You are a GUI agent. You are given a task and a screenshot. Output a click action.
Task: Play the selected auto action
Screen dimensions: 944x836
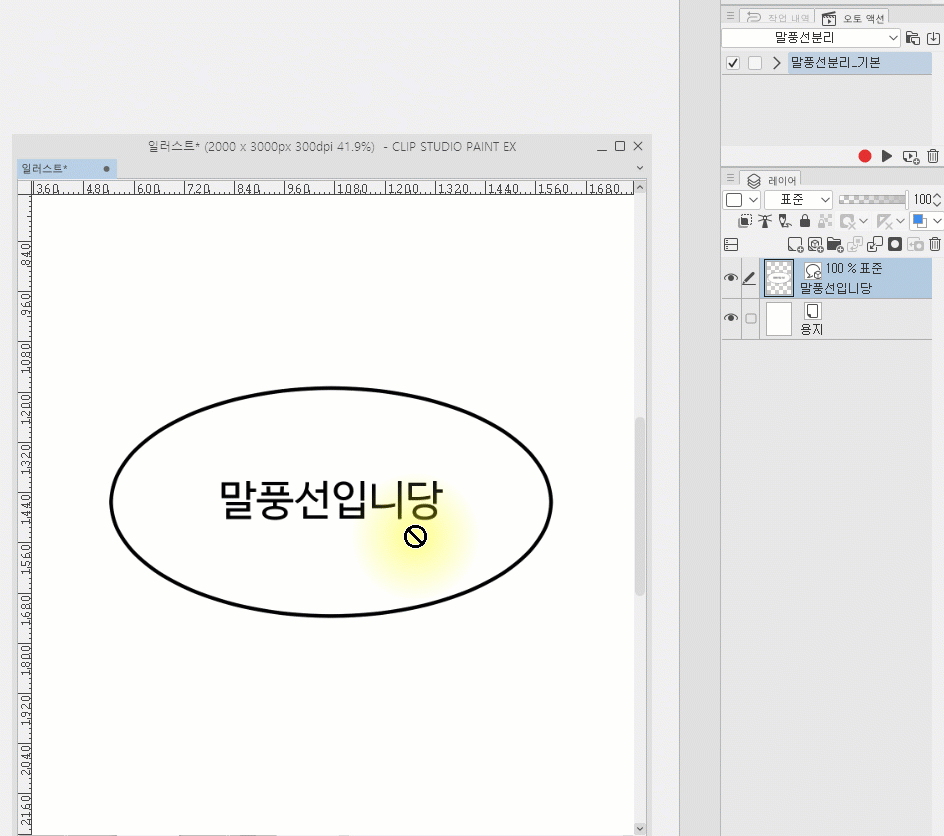887,156
